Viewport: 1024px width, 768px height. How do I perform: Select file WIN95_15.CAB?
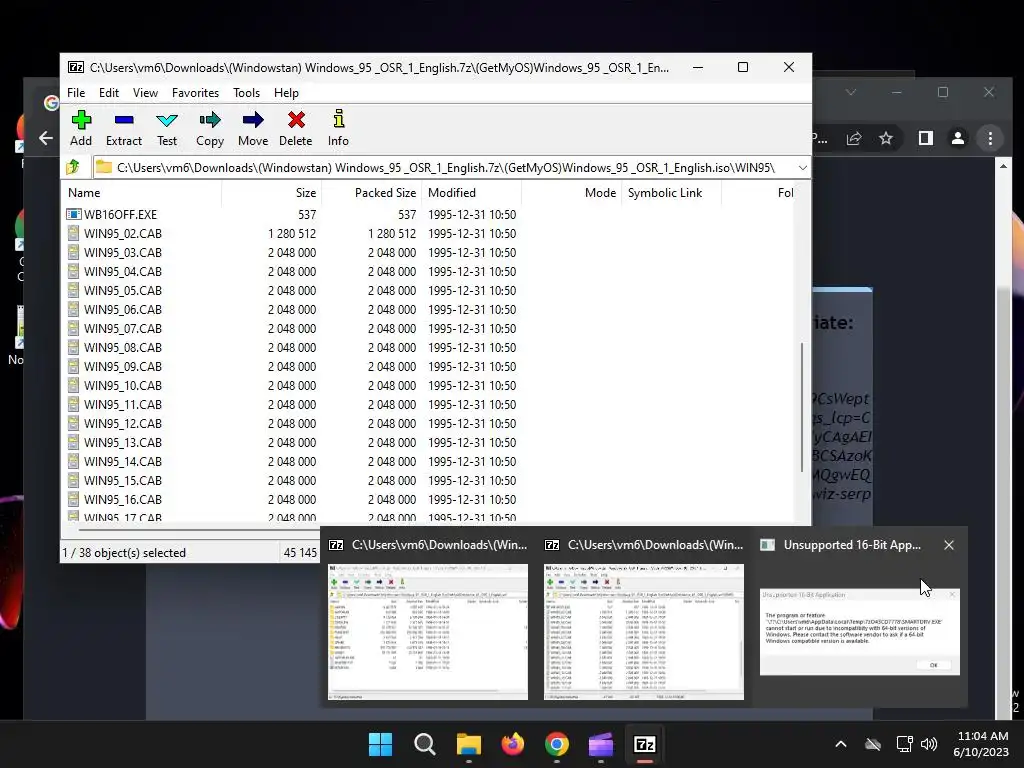coord(123,480)
